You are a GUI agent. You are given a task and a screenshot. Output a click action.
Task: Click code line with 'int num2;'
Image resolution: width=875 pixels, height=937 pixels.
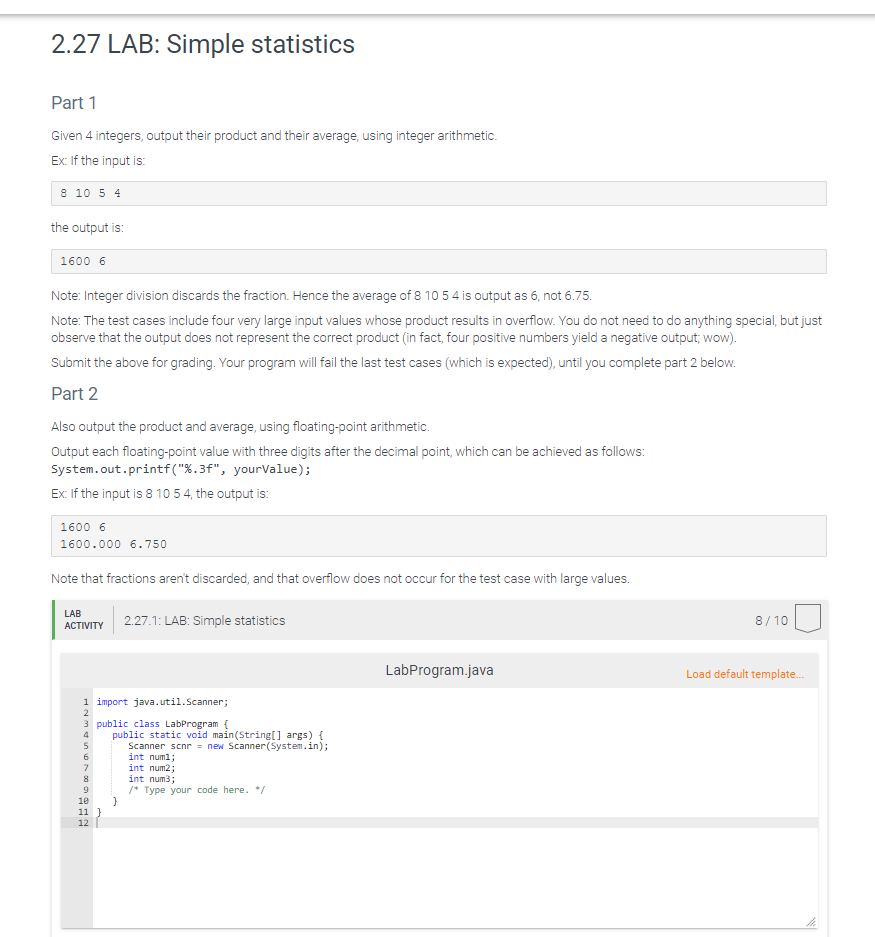coord(152,768)
